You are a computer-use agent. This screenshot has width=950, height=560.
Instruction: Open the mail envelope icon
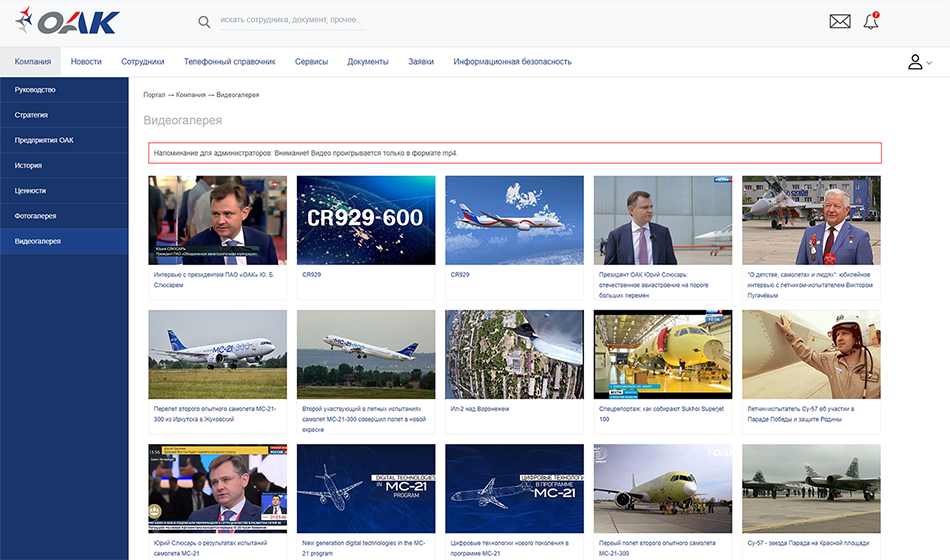tap(840, 21)
